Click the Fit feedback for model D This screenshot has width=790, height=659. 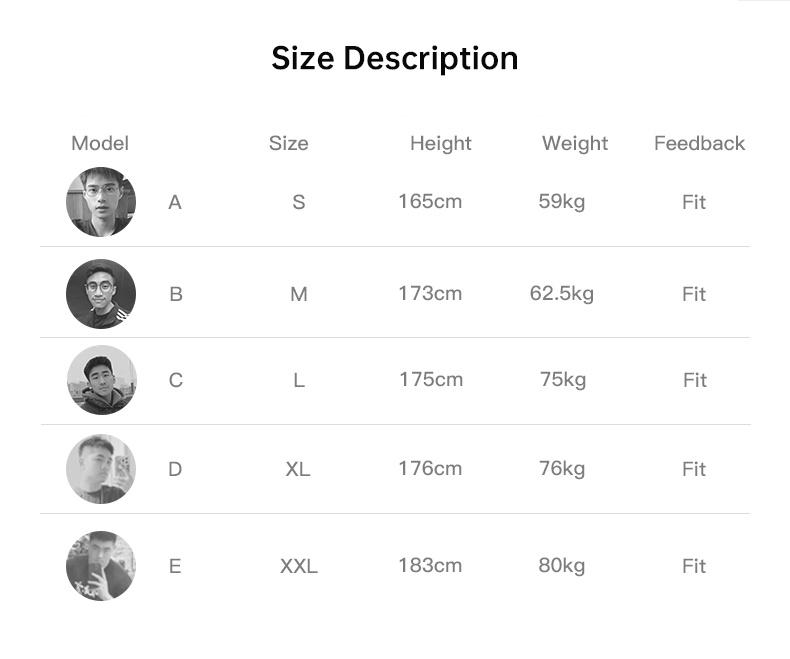[x=694, y=469]
